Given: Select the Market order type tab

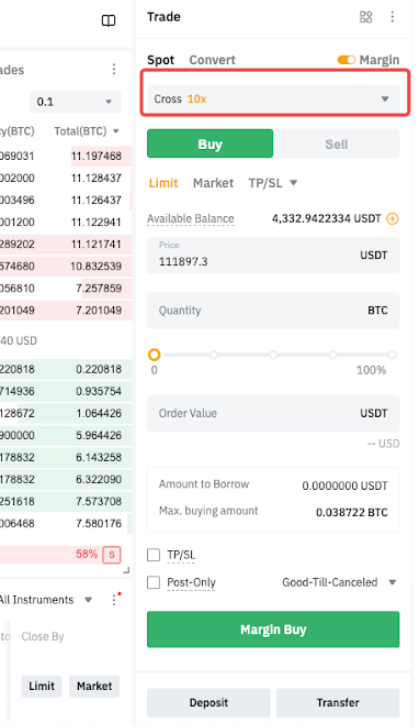Looking at the screenshot, I should point(213,183).
